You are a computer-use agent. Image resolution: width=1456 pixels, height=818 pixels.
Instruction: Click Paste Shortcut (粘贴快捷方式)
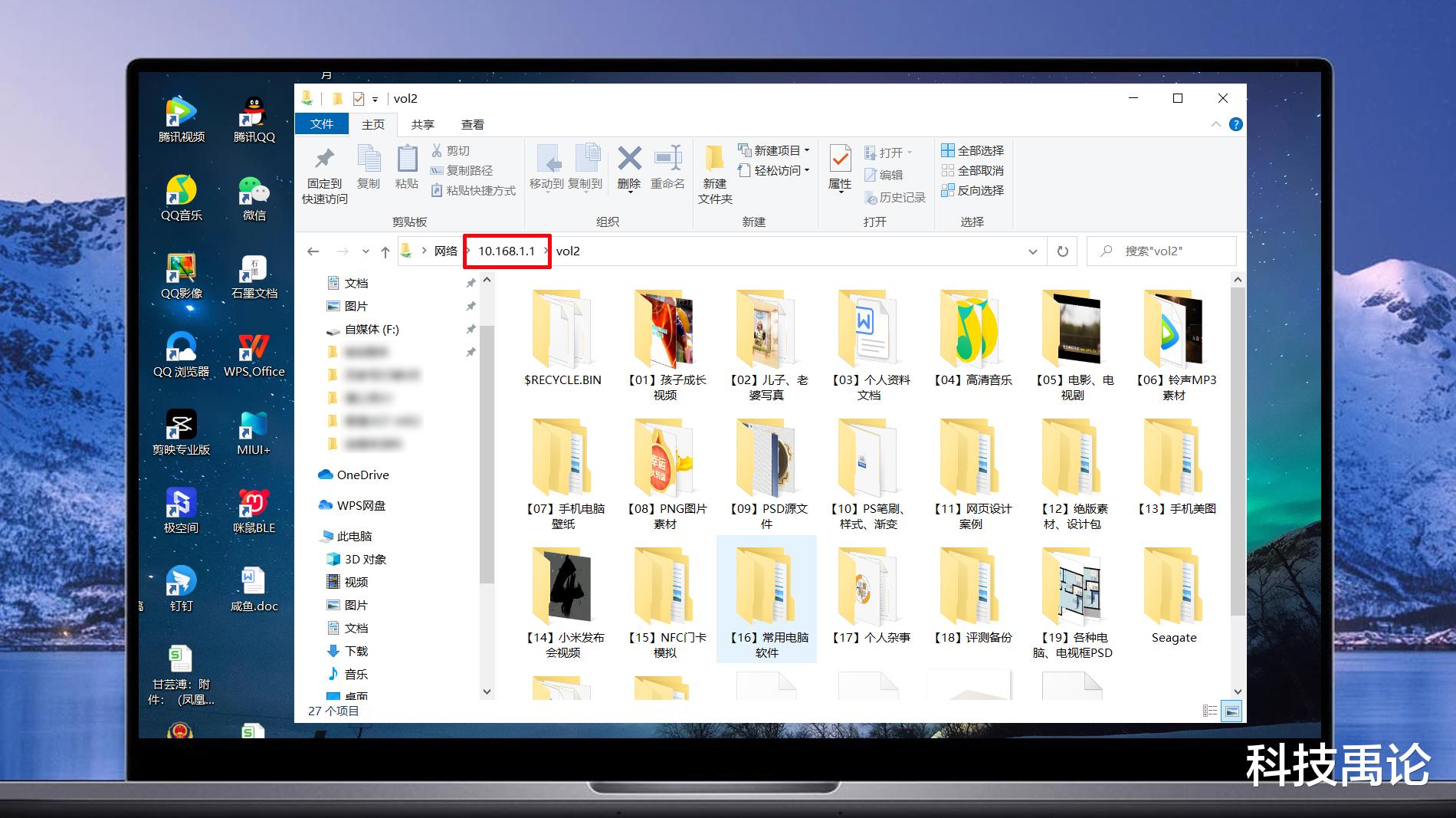click(473, 190)
